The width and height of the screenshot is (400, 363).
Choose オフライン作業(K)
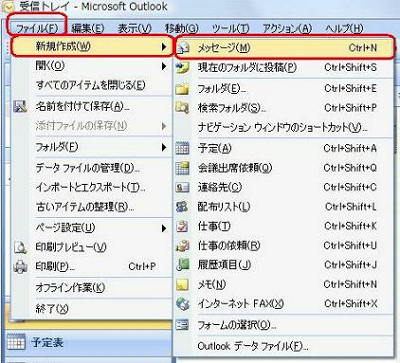[x=70, y=287]
